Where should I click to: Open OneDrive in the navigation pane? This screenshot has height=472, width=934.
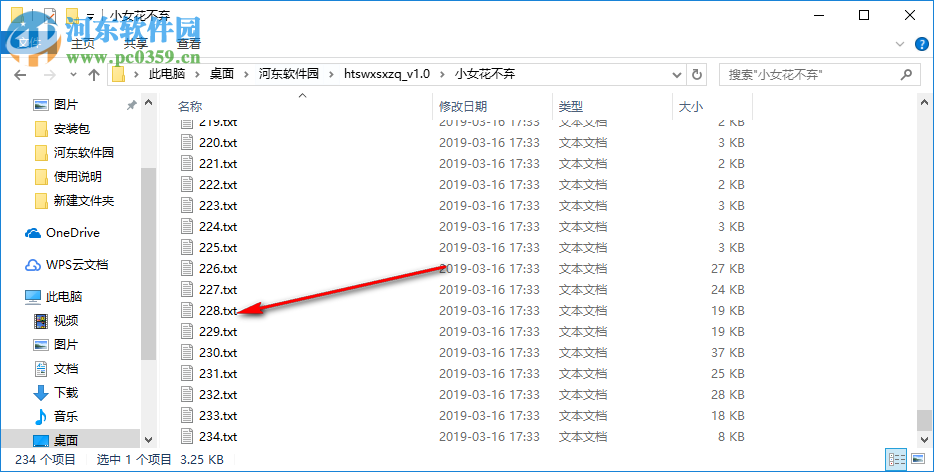(73, 233)
